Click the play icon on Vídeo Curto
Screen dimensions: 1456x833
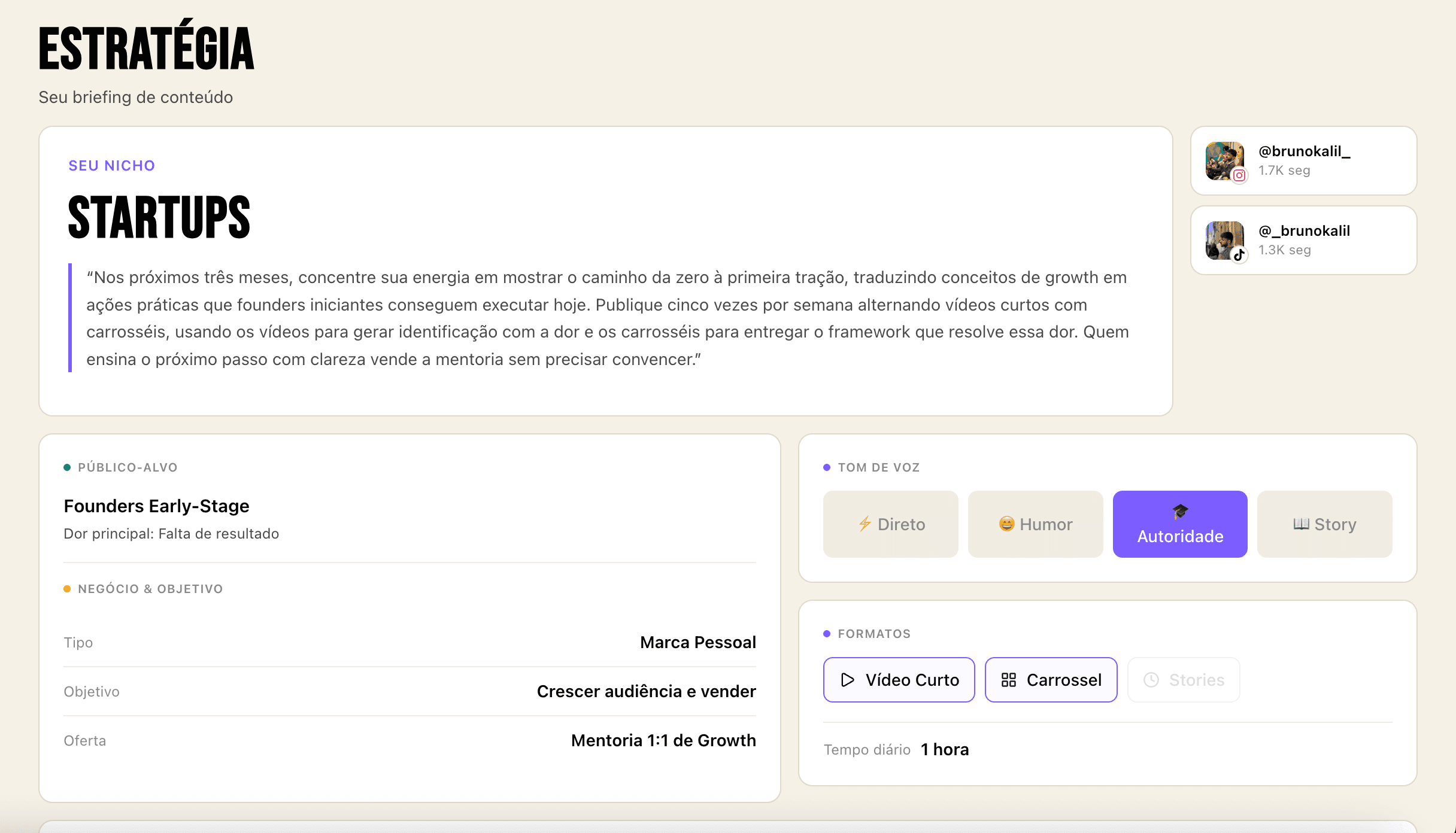click(847, 680)
